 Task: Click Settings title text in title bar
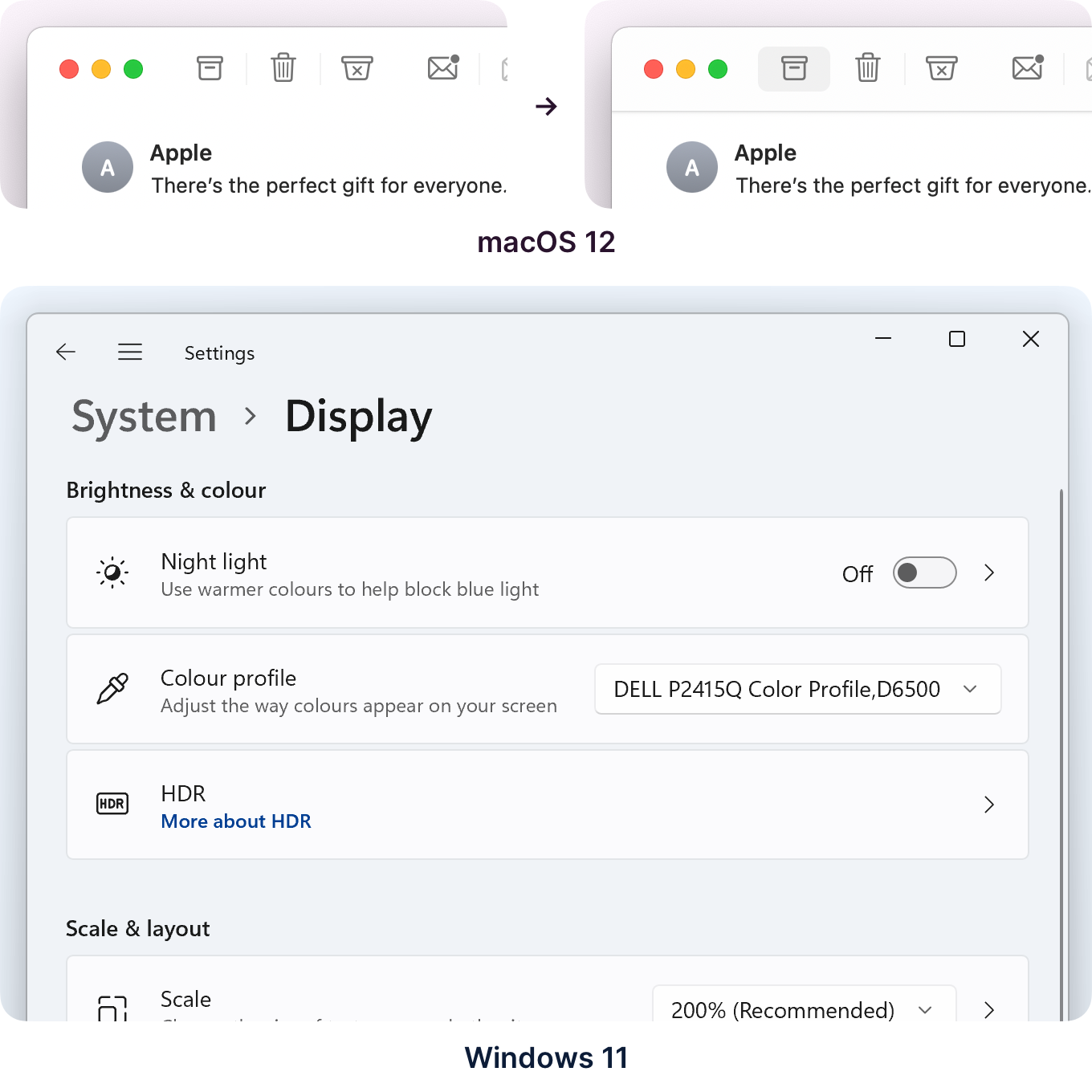pyautogui.click(x=219, y=353)
